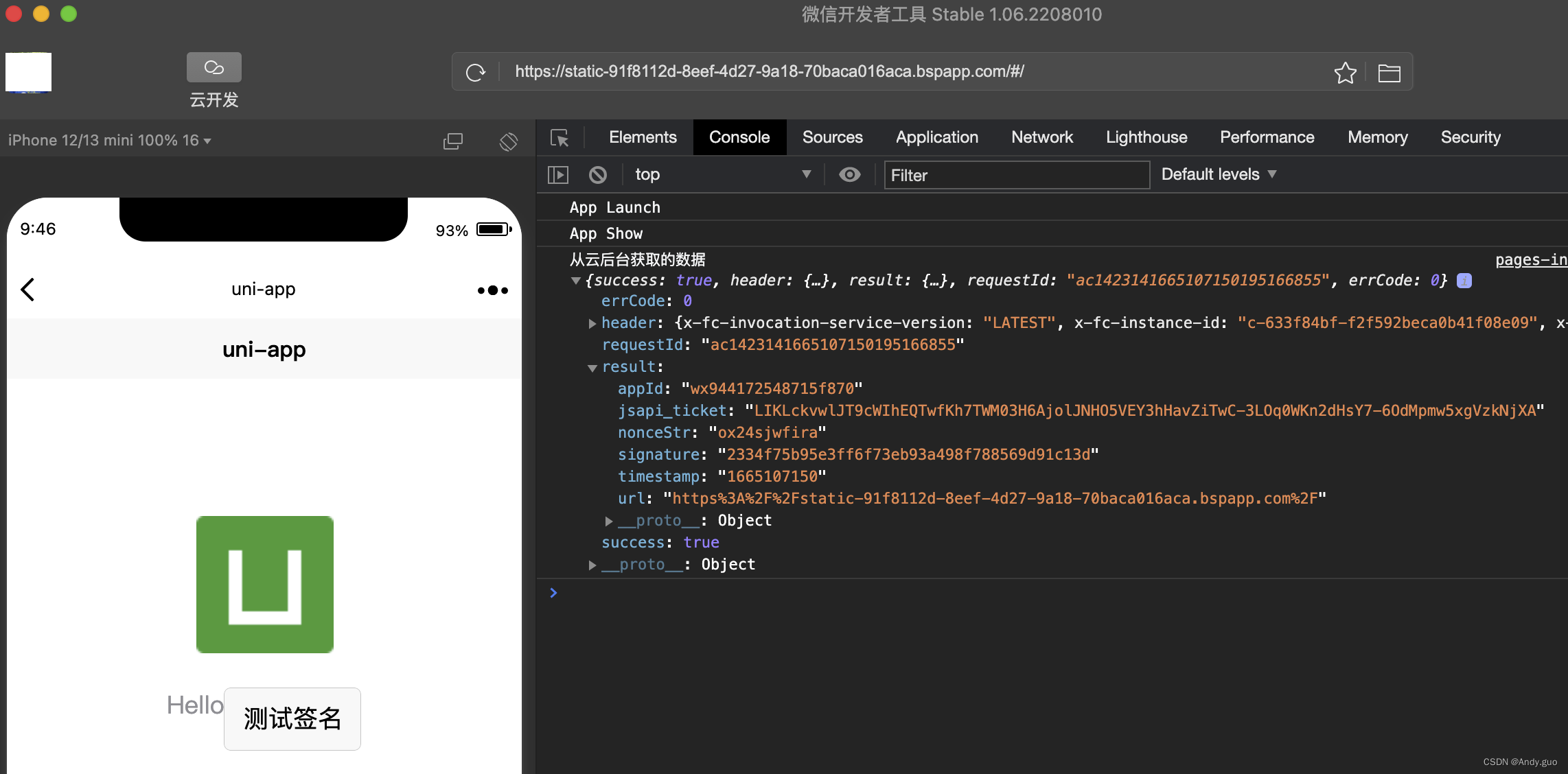Screen dimensions: 1568x774
Task: Select the timestamp value 1665107150
Action: [x=772, y=477]
